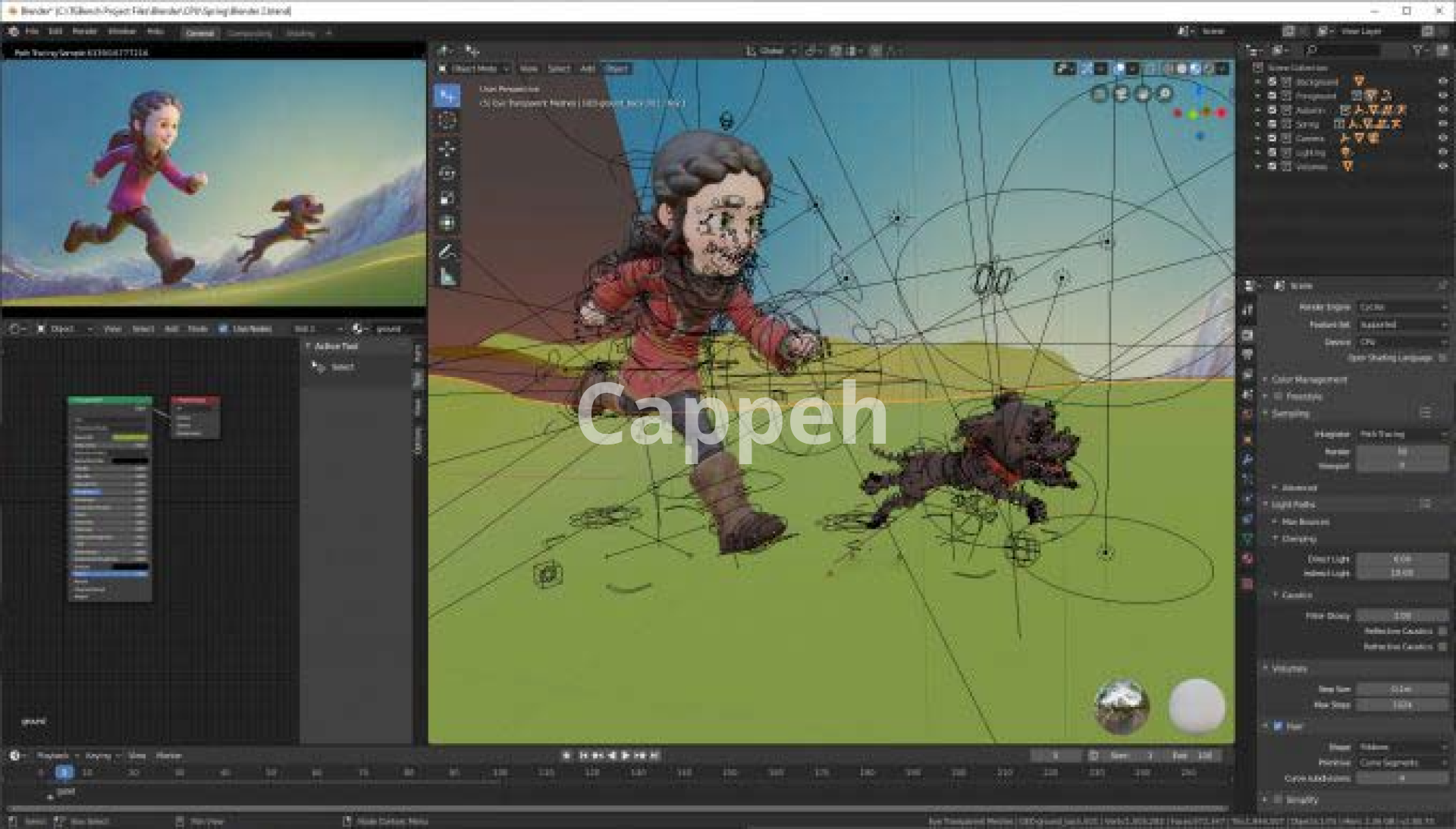Open the Render menu in top bar
Image resolution: width=1456 pixels, height=829 pixels.
pos(84,32)
